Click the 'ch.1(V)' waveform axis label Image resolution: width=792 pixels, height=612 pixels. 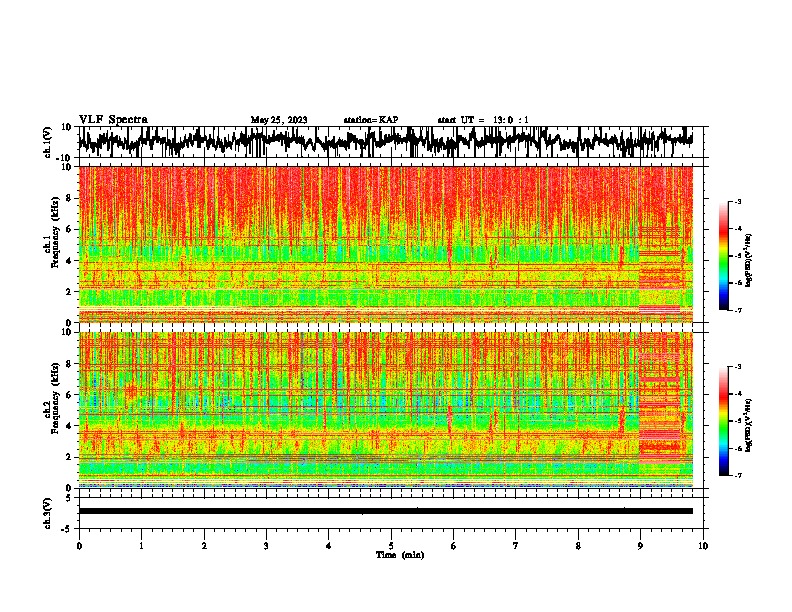tap(46, 142)
